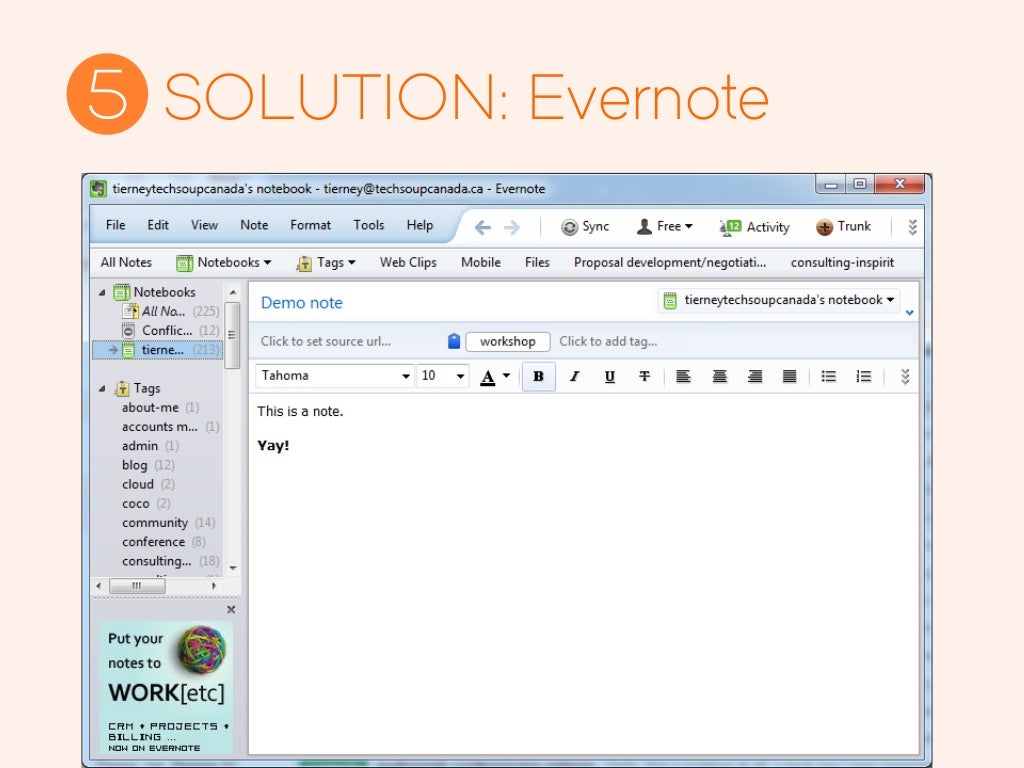Open the Format menu

310,225
